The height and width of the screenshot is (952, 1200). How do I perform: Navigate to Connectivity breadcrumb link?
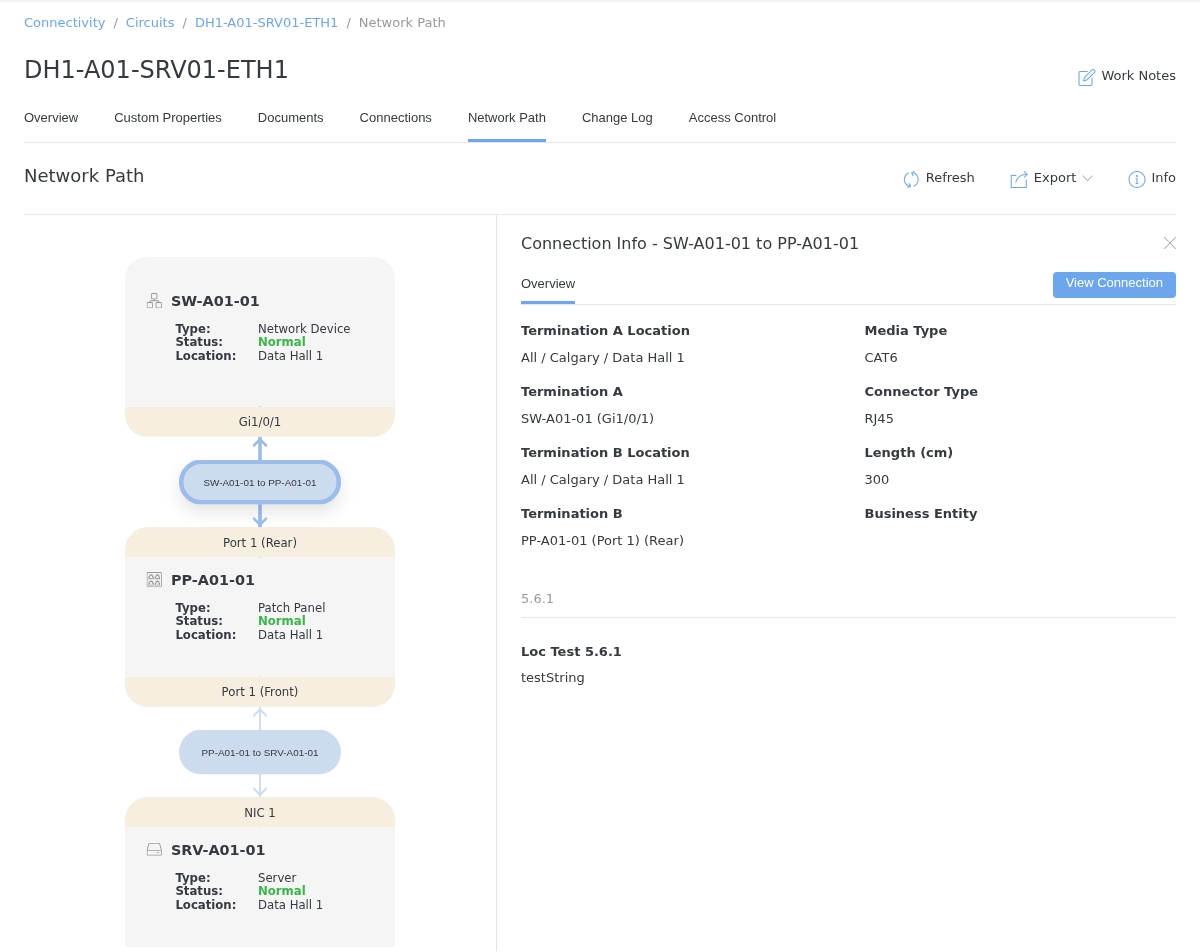65,22
